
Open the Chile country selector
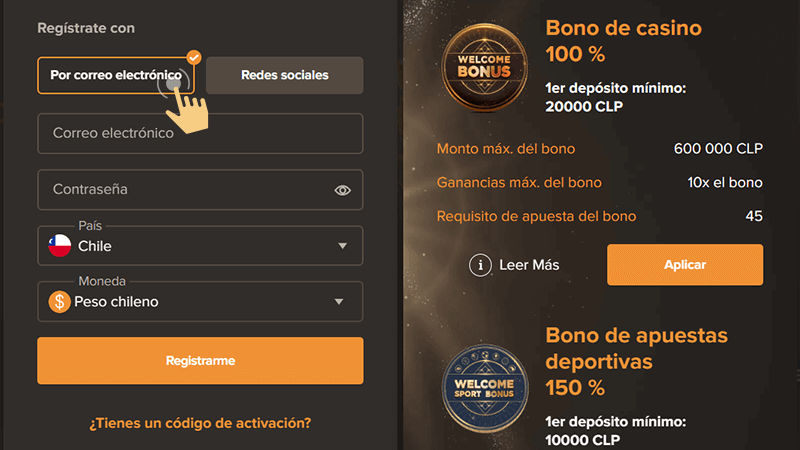point(200,245)
